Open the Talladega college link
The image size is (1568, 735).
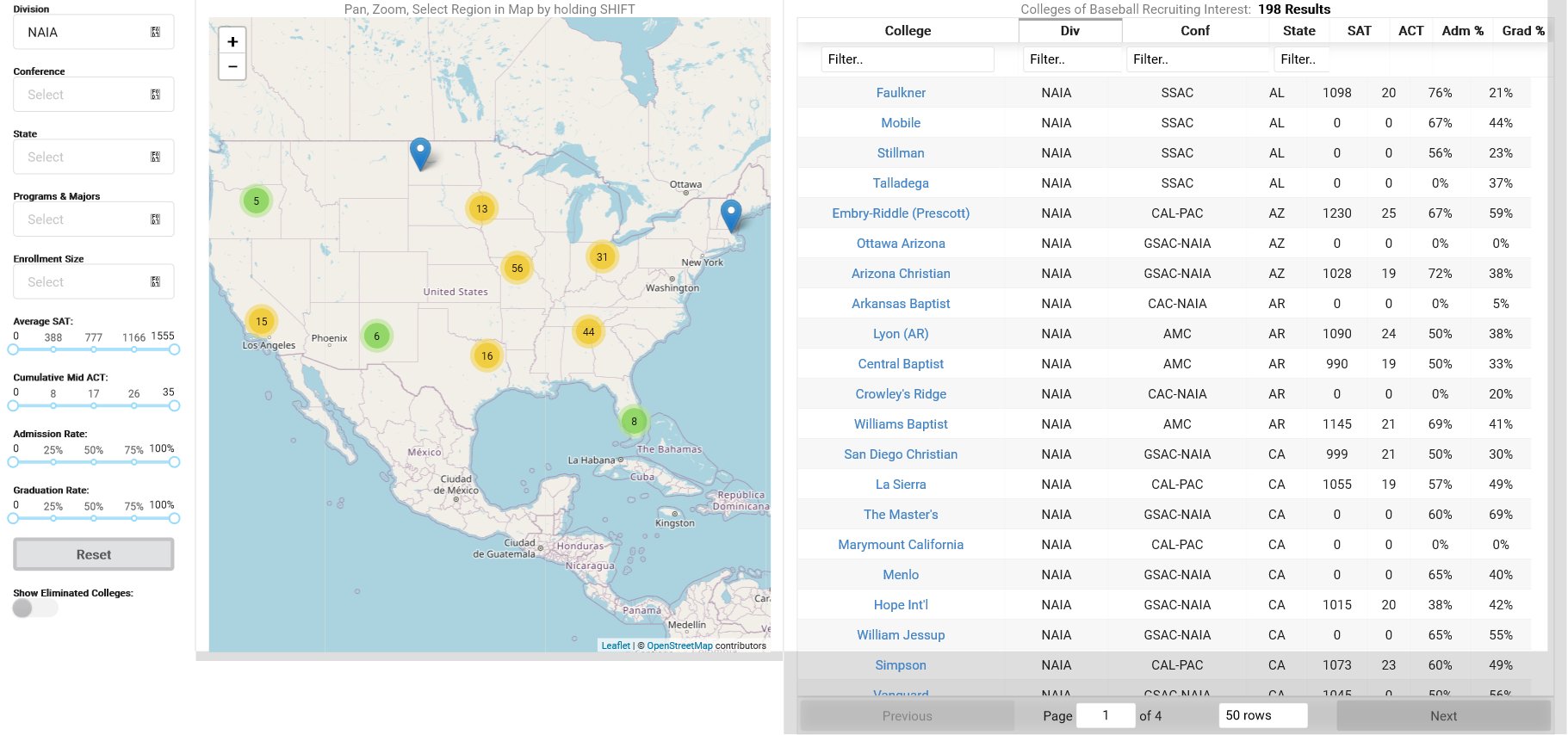(x=901, y=183)
